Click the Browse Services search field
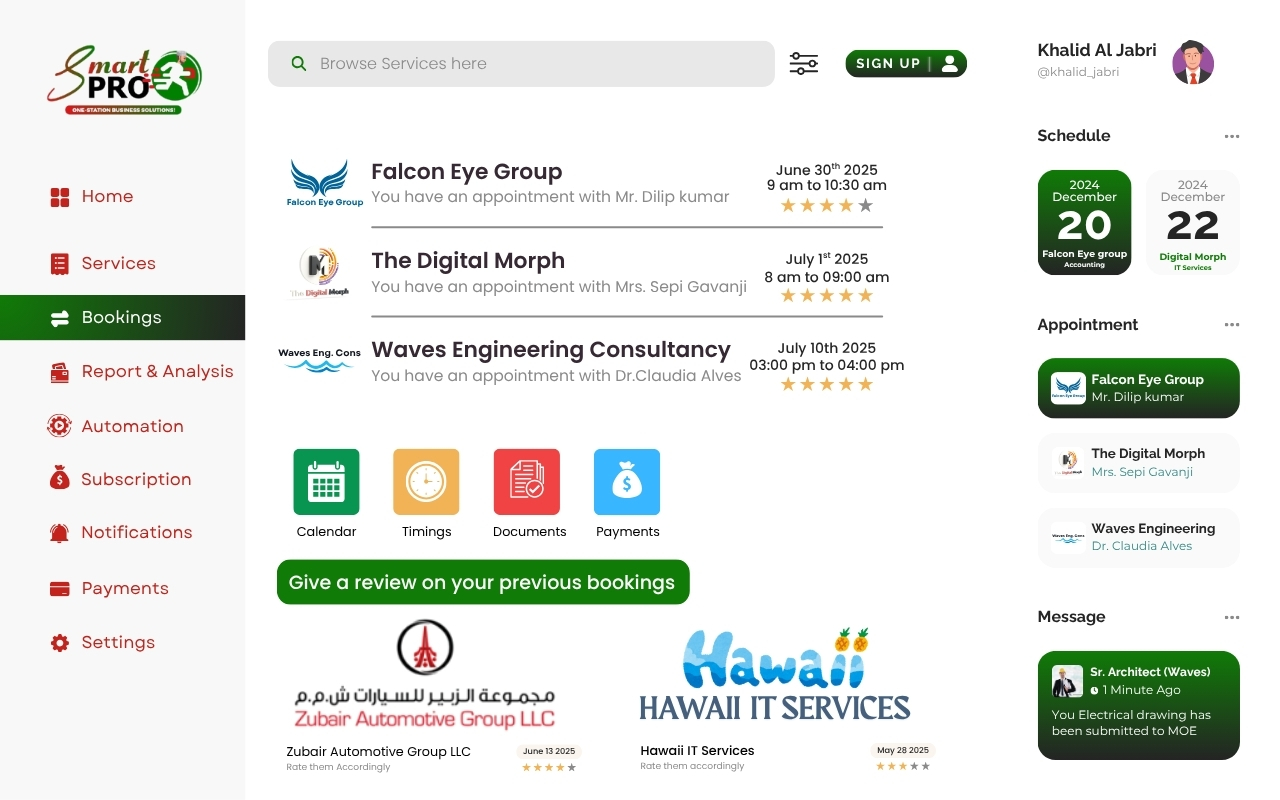Image resolution: width=1280 pixels, height=800 pixels. pyautogui.click(x=521, y=64)
